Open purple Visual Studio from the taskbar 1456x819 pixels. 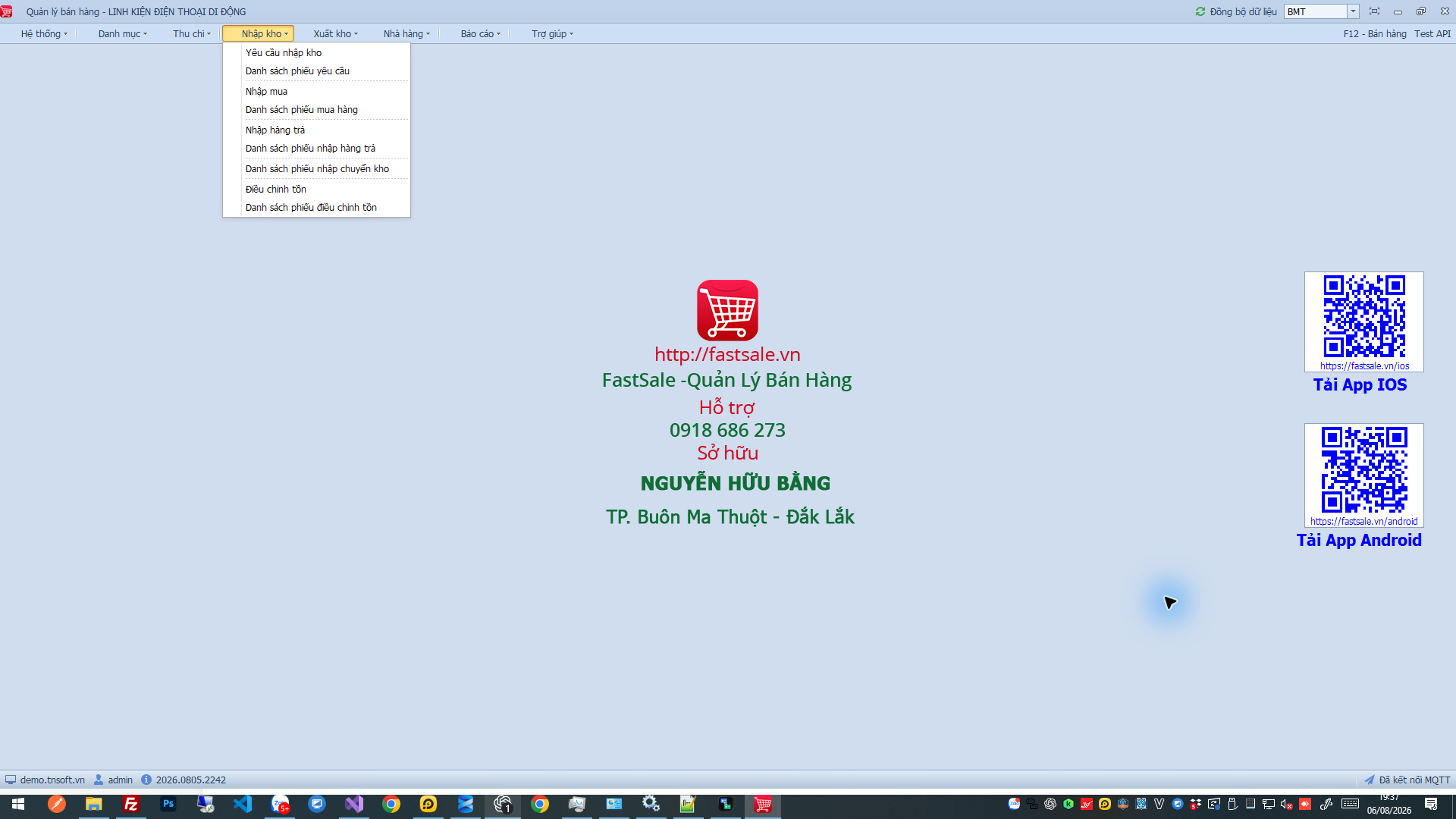point(354,804)
